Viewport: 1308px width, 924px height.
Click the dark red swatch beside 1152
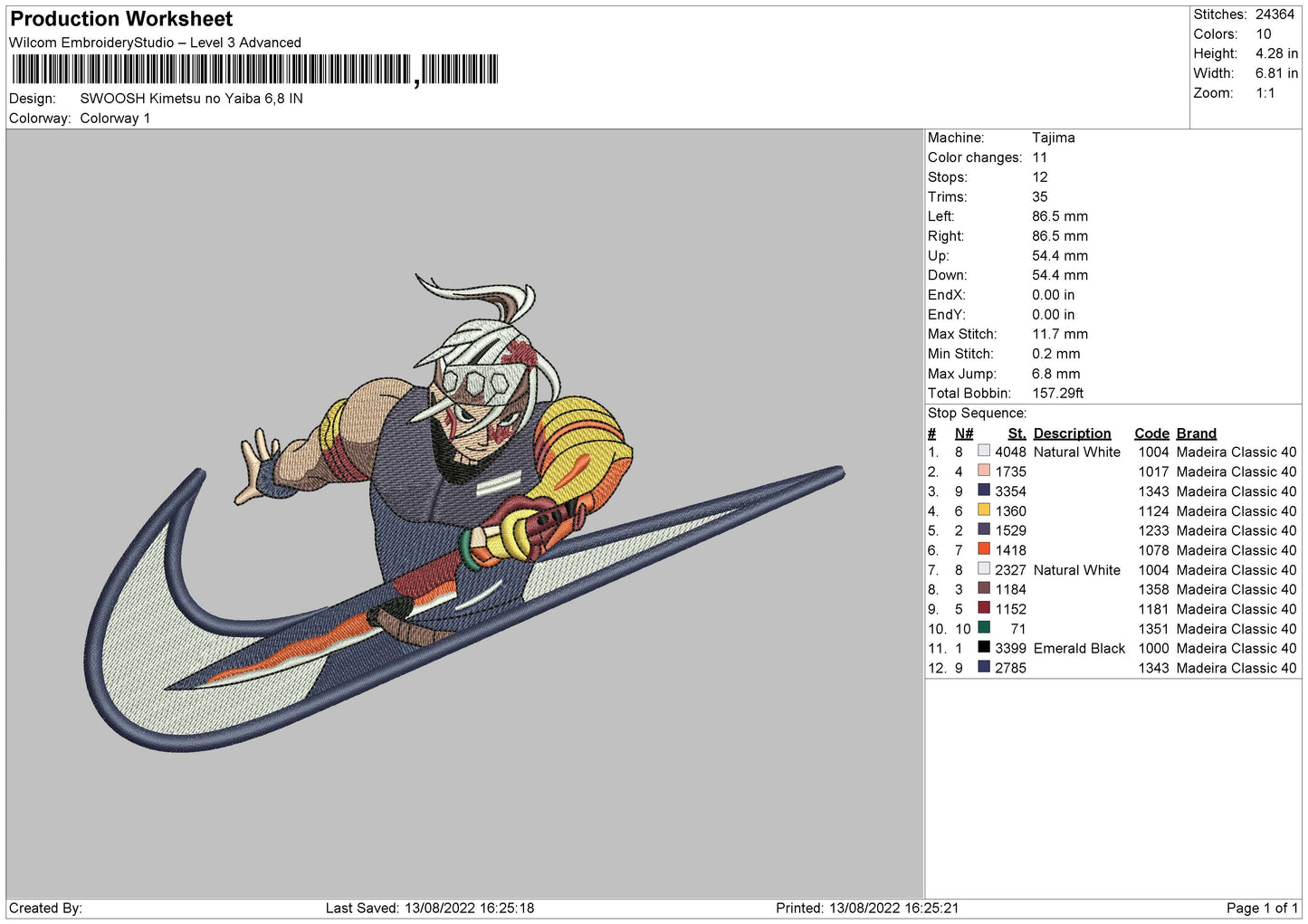[984, 608]
